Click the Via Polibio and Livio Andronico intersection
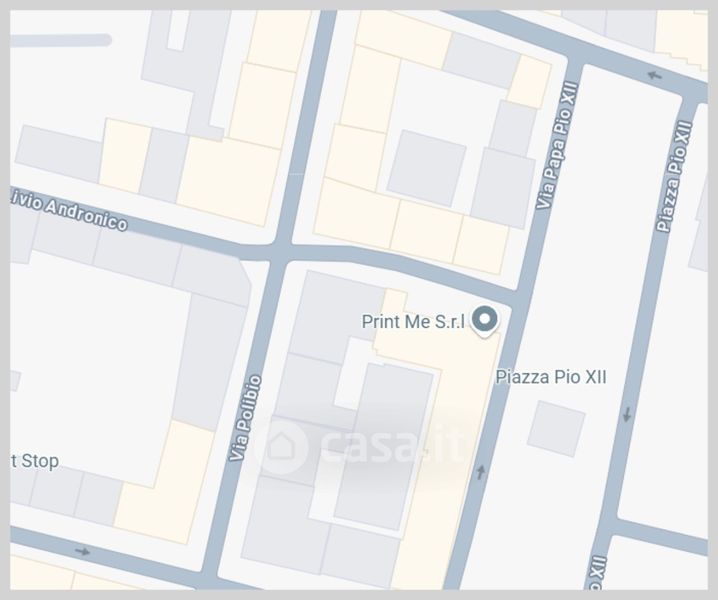718x600 pixels. click(281, 252)
